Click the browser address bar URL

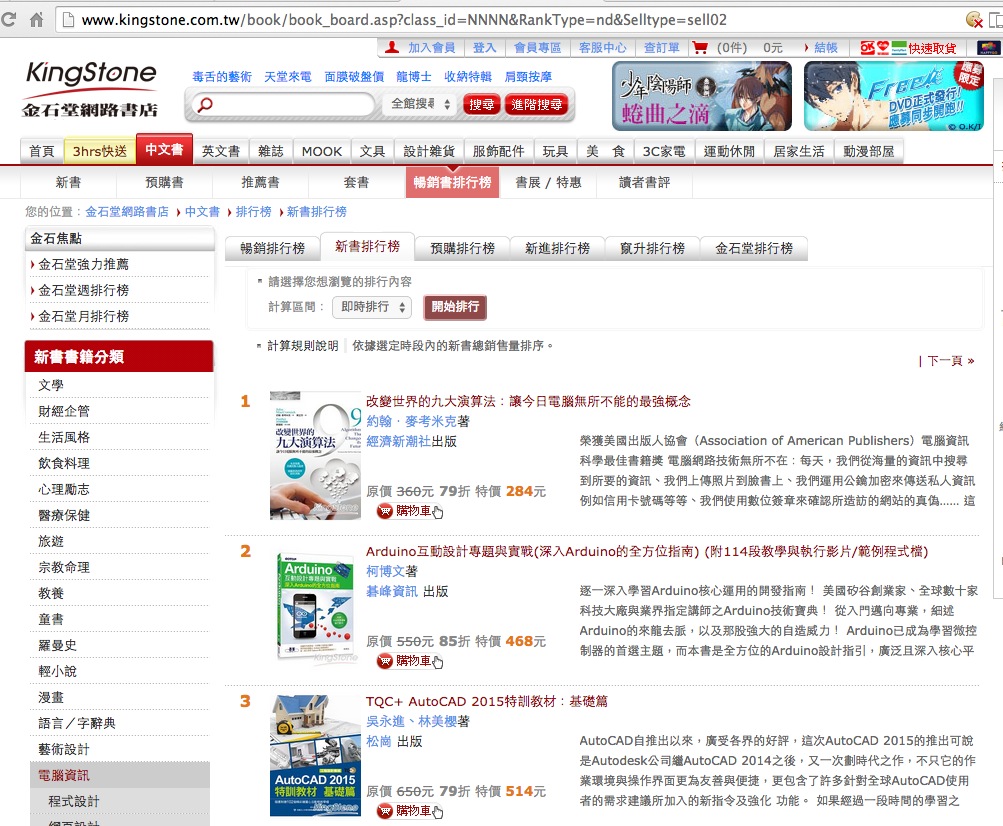coord(404,20)
